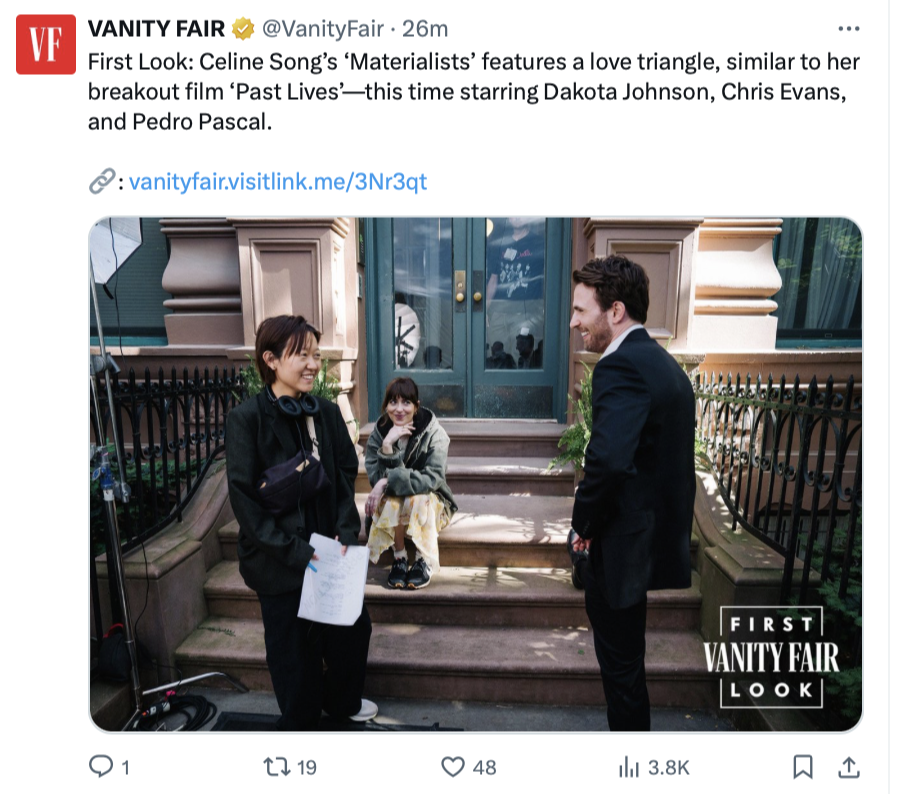The image size is (916, 794).
Task: Click the First Look Vanity Fair watermark
Action: (x=771, y=657)
